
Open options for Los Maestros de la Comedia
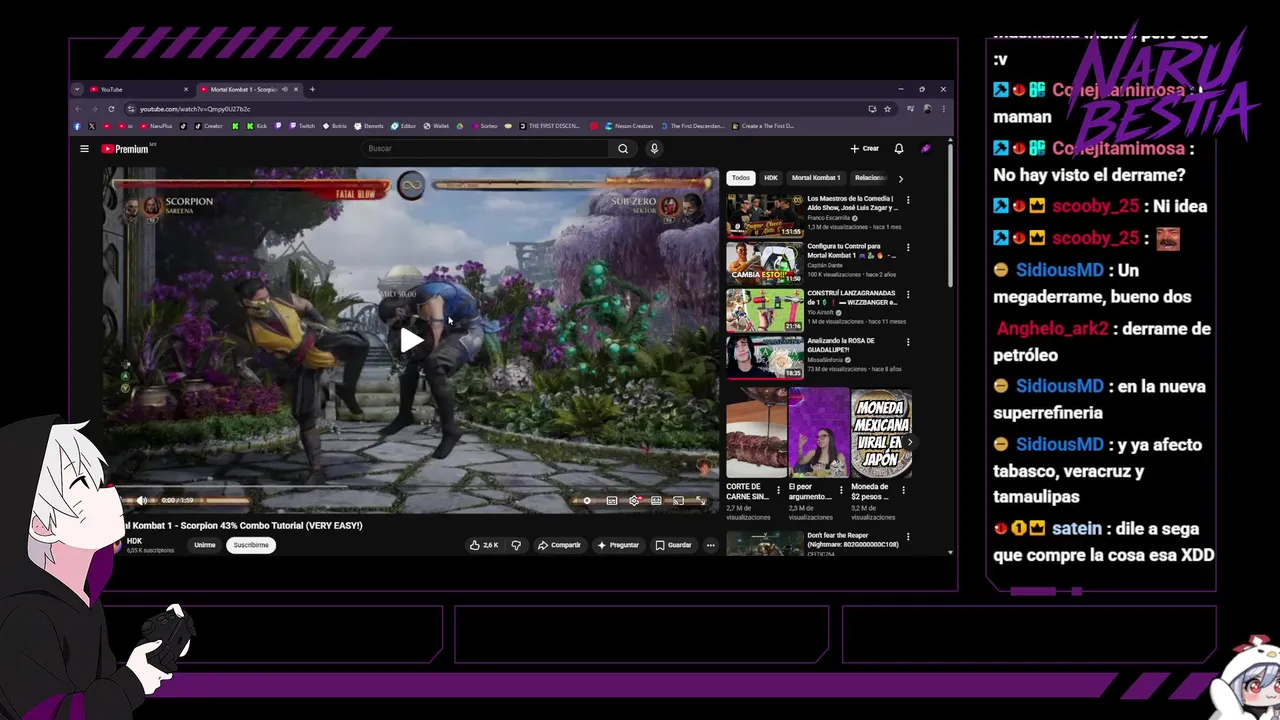908,200
